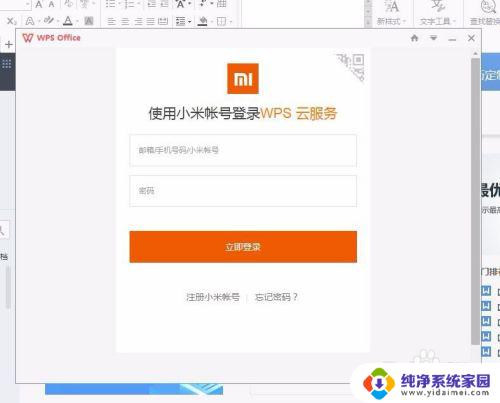Toggle character shading icon

89,21
